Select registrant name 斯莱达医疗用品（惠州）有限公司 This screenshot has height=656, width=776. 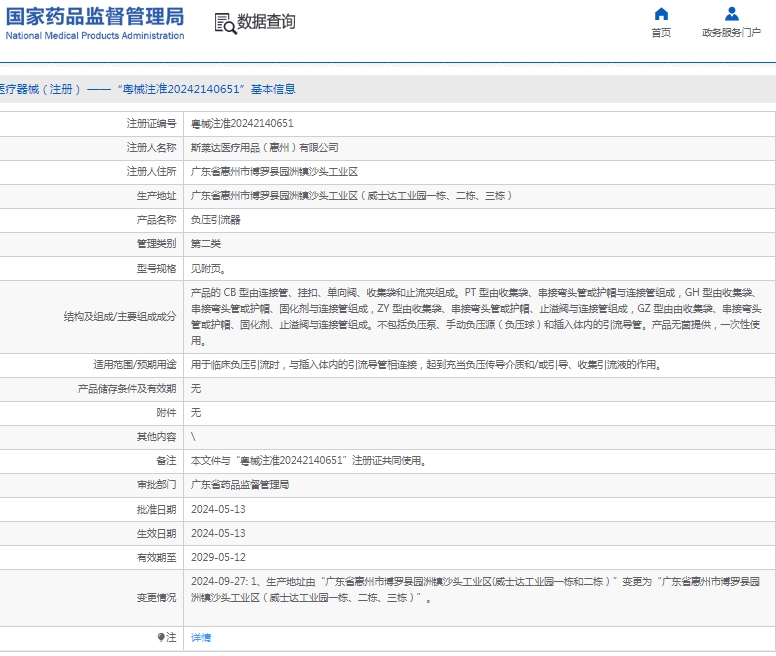point(265,147)
